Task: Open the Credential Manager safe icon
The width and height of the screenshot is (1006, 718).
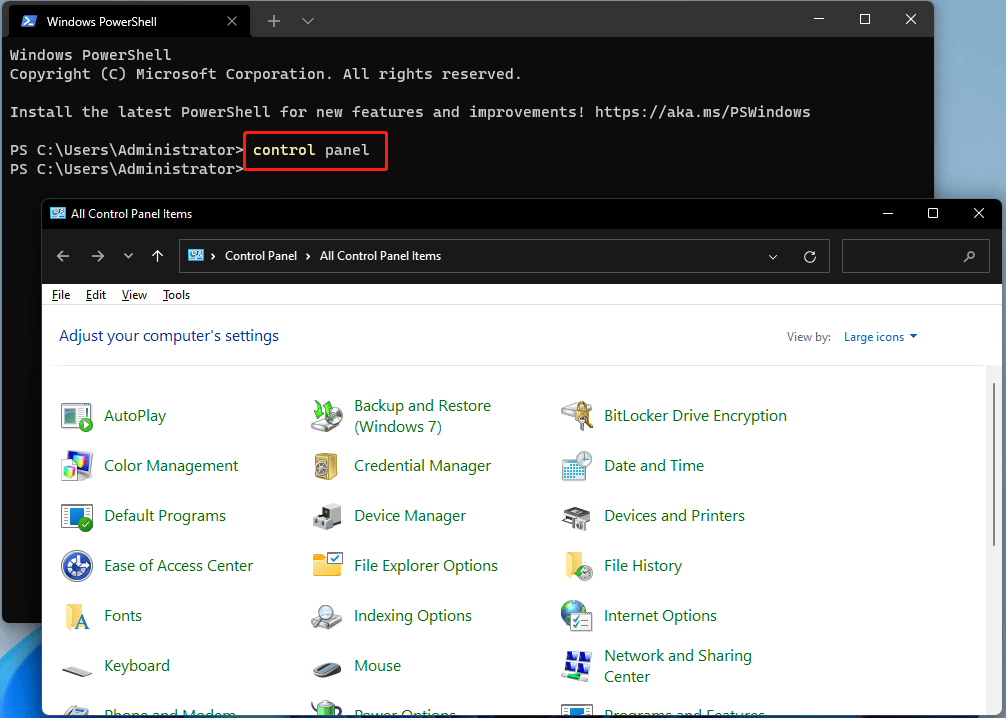Action: tap(327, 466)
